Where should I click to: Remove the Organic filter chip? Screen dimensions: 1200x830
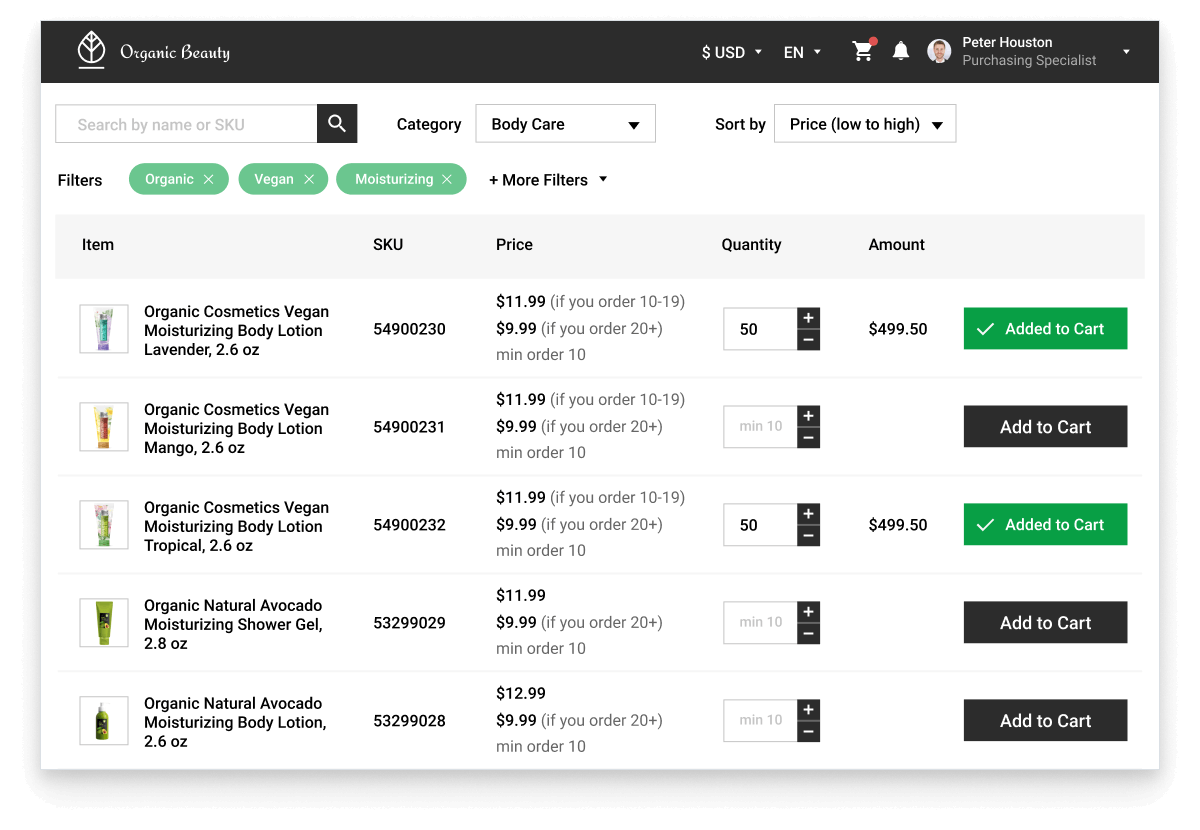tap(208, 179)
